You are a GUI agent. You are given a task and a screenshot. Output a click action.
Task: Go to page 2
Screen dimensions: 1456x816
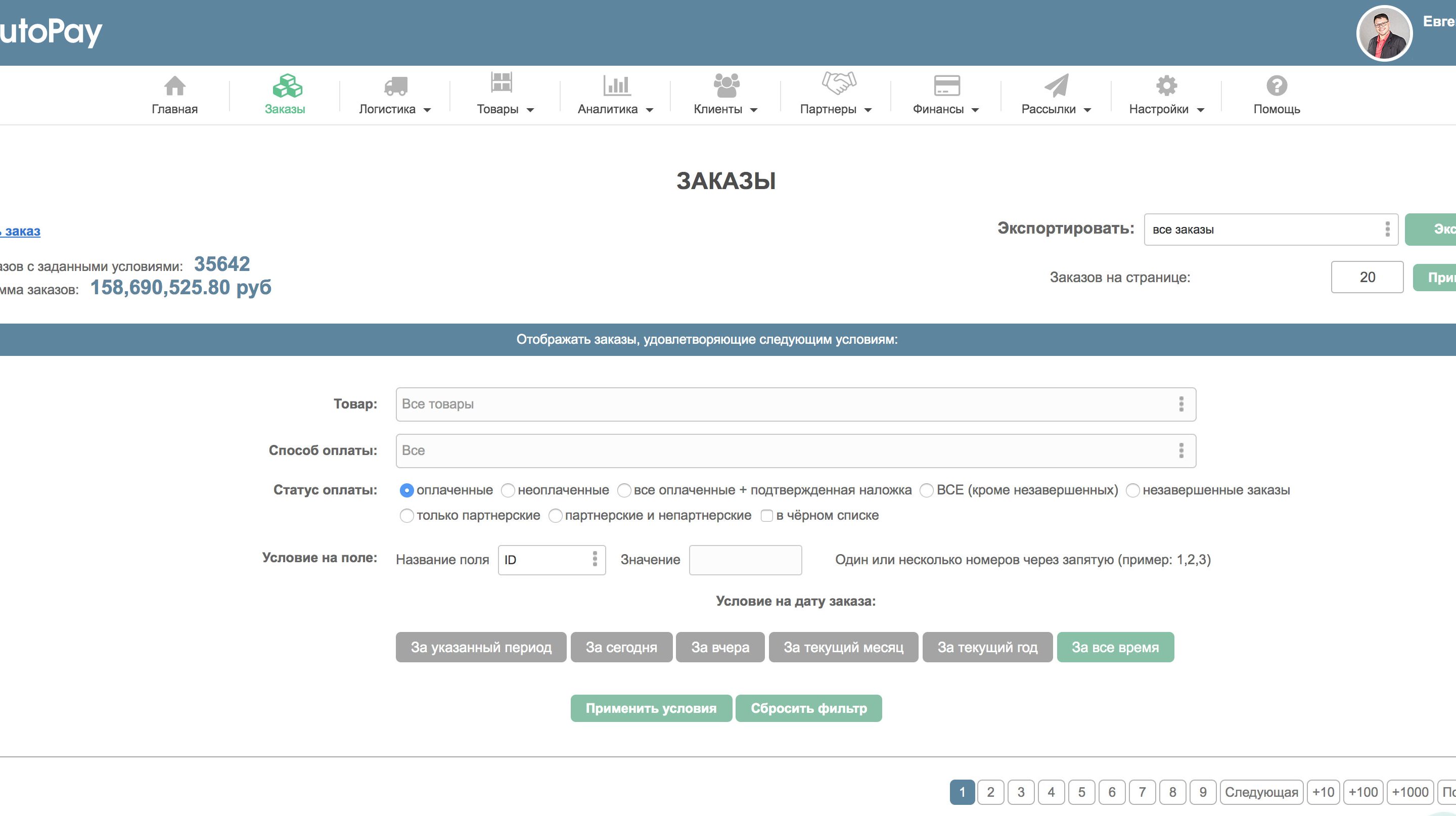[x=990, y=792]
